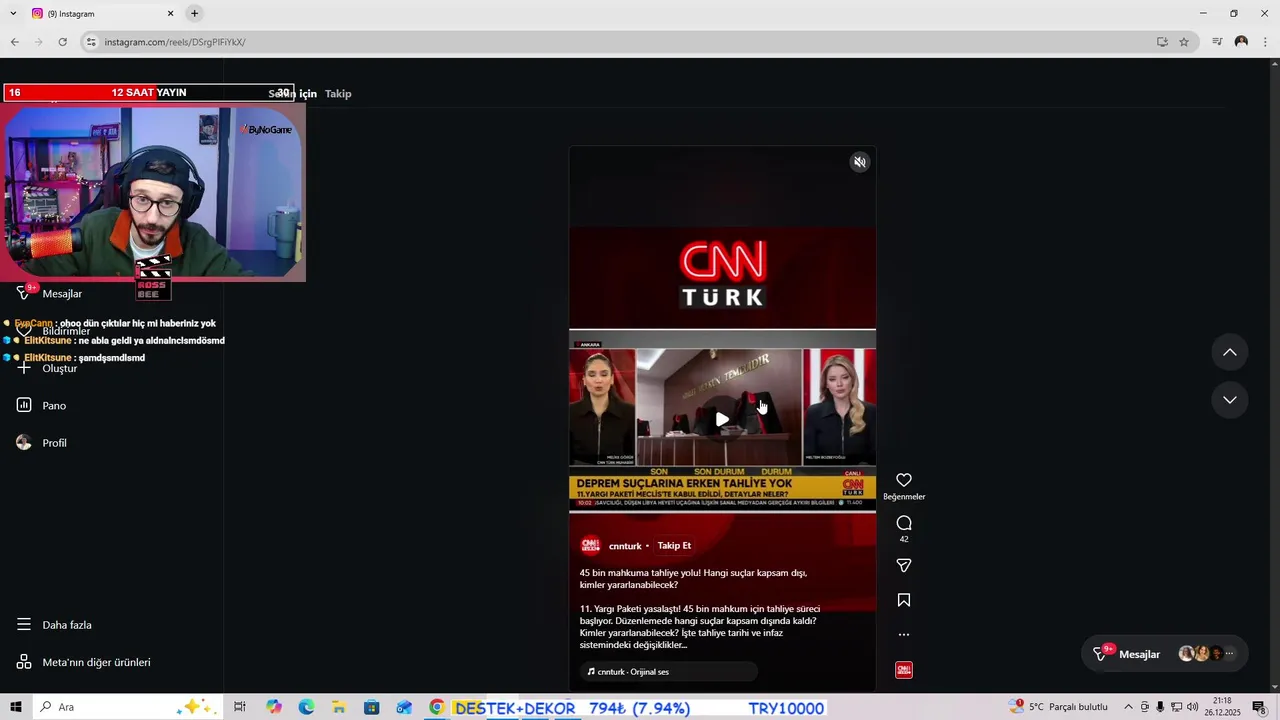
Task: Open Copilot from taskbar
Action: click(x=274, y=707)
